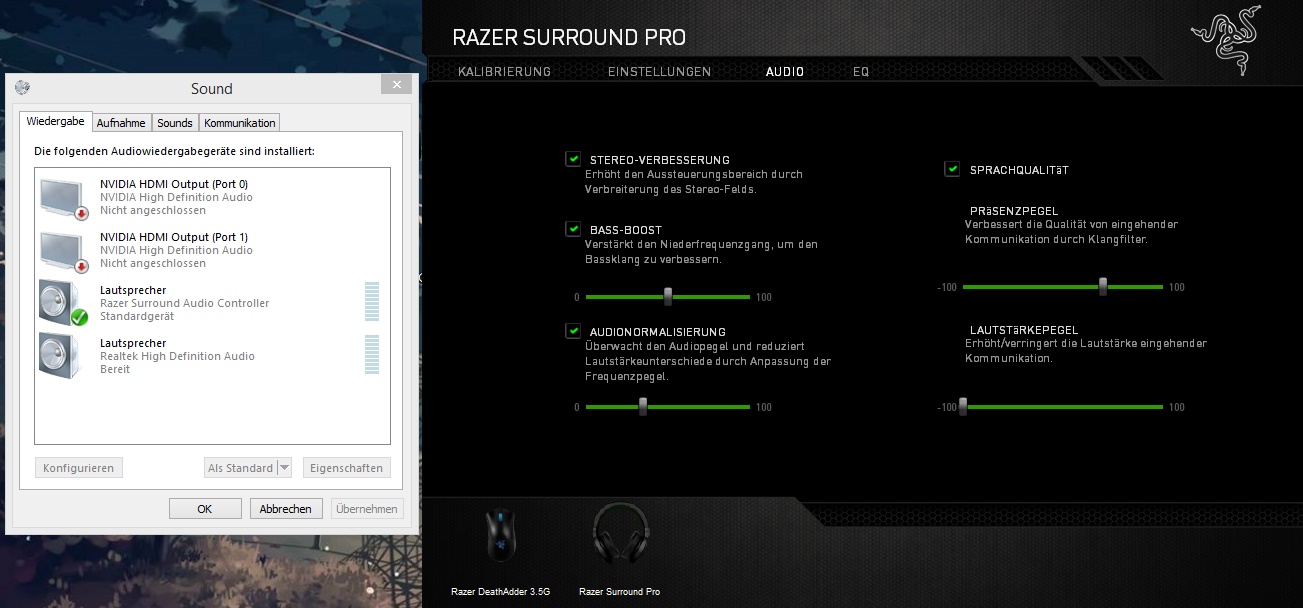Toggle the Sprachqualität checkbox
This screenshot has width=1303, height=608.
tap(952, 169)
